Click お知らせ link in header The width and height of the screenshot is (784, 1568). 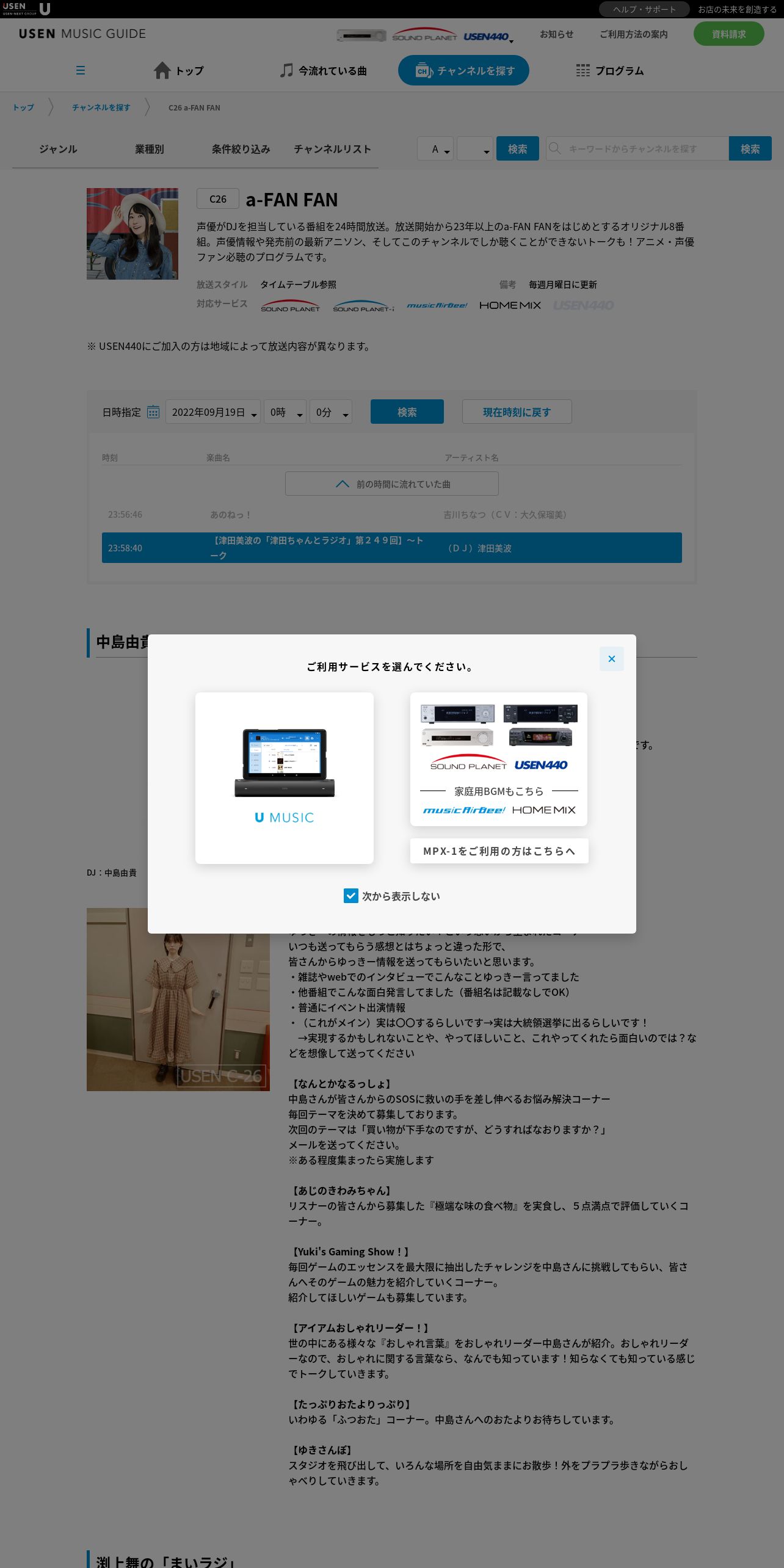[x=556, y=34]
